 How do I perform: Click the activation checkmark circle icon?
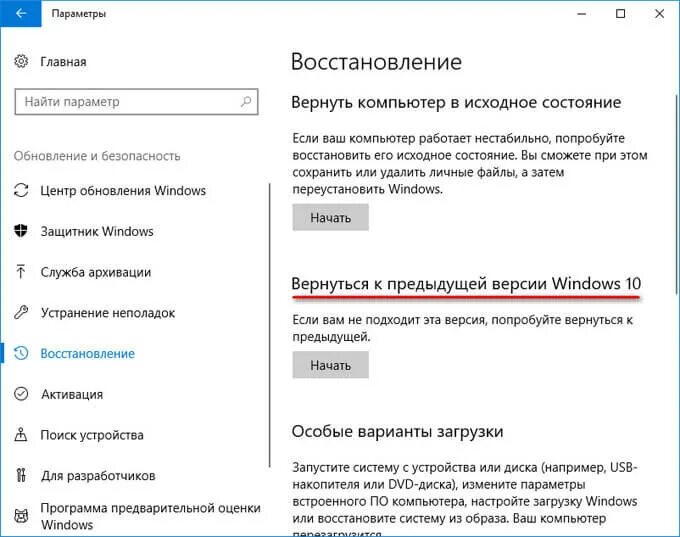point(21,394)
